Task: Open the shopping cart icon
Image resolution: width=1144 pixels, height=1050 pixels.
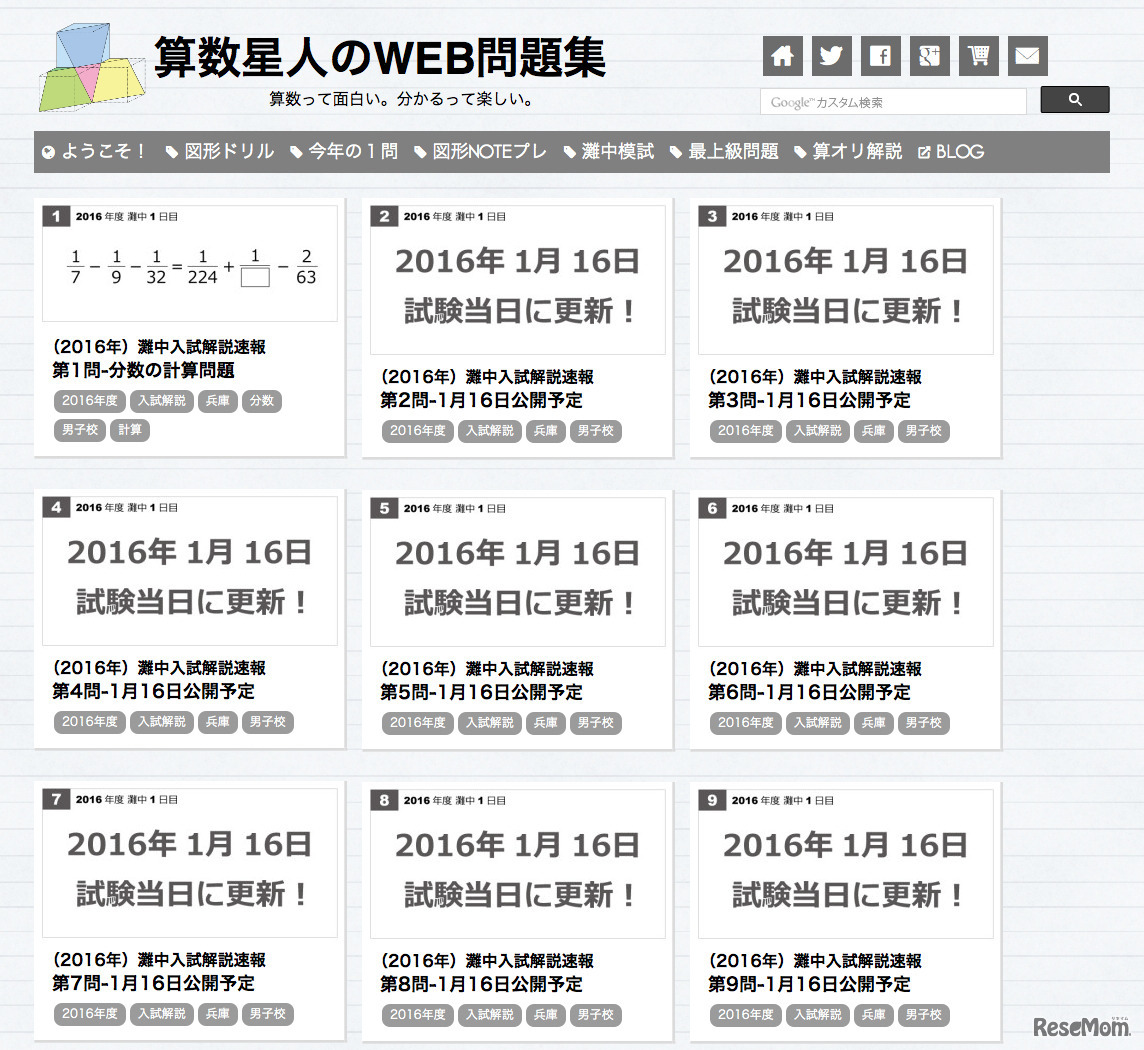Action: [x=978, y=56]
